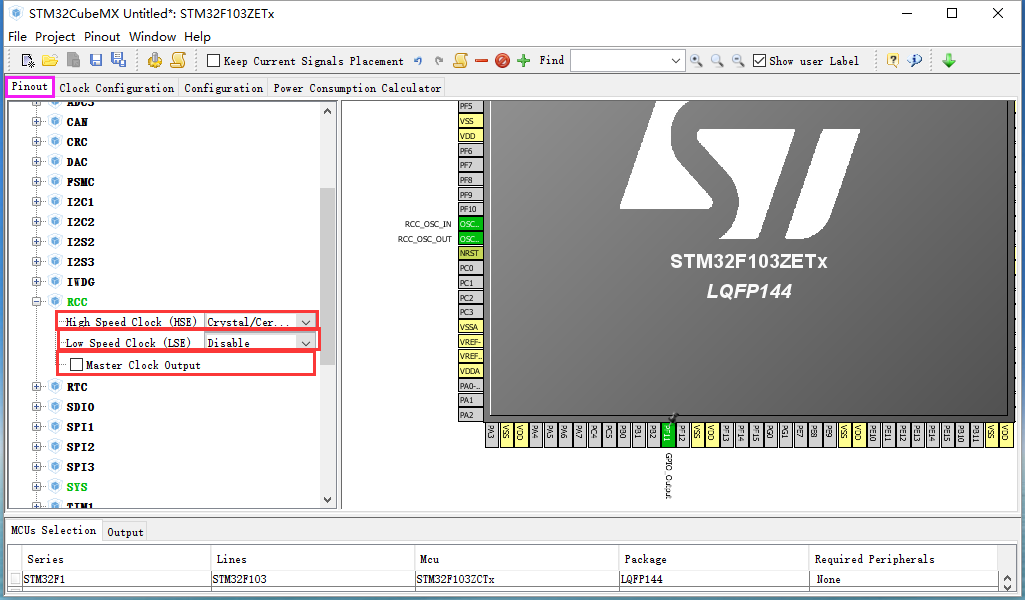Screen dimensions: 1025x600
Task: Expand the I2C1 tree node
Action: coord(37,201)
